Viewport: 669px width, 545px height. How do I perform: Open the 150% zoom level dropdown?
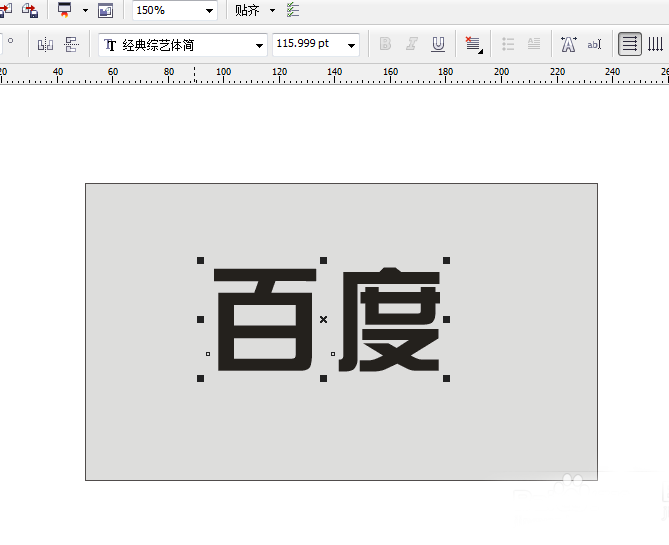point(209,11)
